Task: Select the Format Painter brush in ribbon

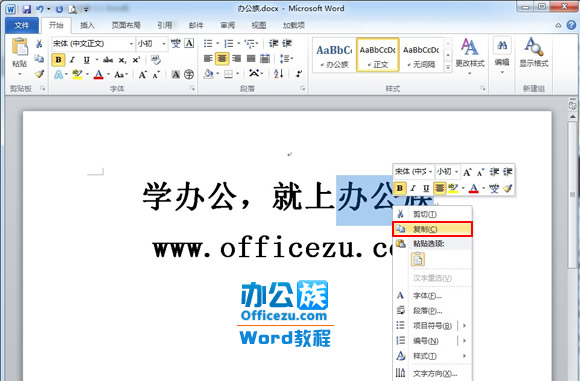Action: coord(39,74)
